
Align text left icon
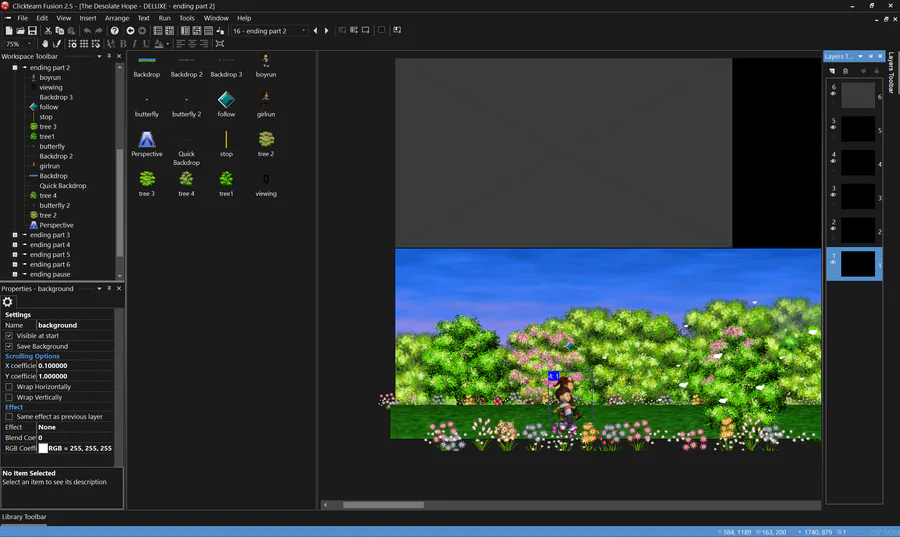click(180, 44)
